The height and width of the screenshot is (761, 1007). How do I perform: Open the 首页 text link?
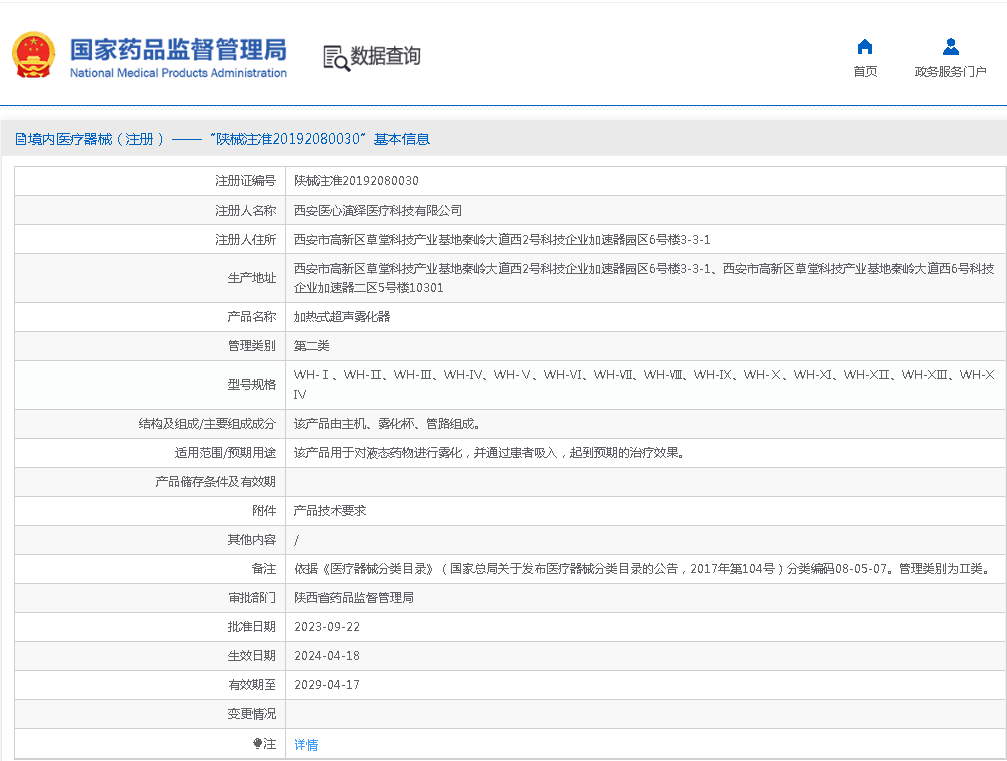[x=865, y=71]
